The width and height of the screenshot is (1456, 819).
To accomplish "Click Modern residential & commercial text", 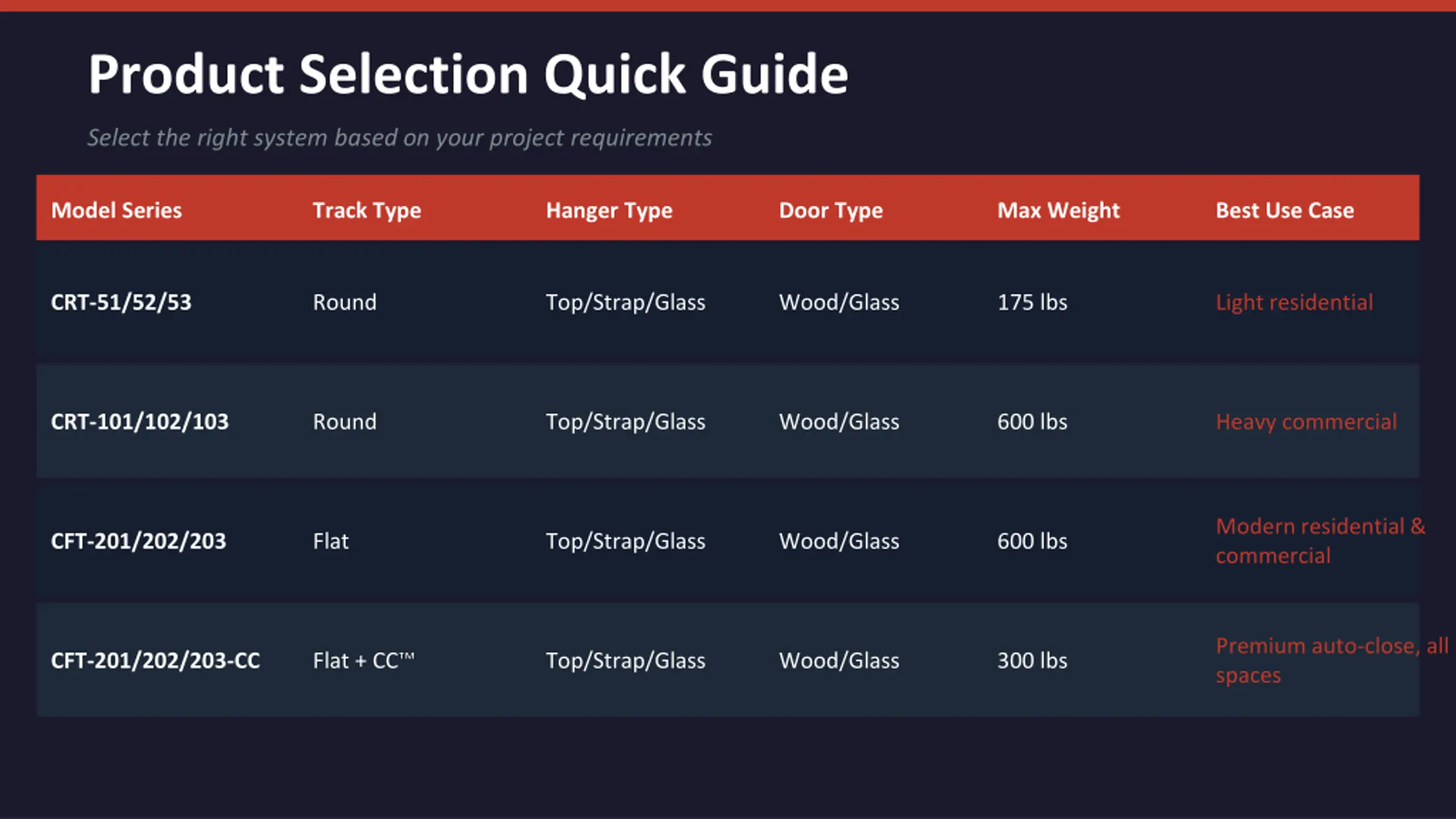I will [x=1321, y=541].
